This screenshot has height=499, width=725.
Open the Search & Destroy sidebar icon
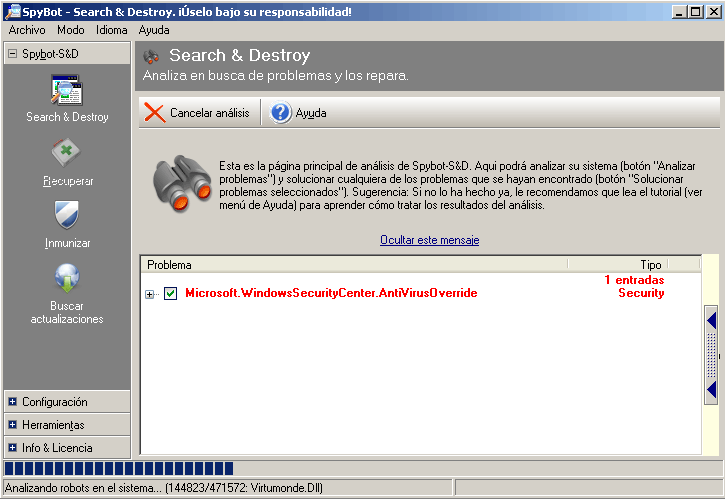[67, 91]
